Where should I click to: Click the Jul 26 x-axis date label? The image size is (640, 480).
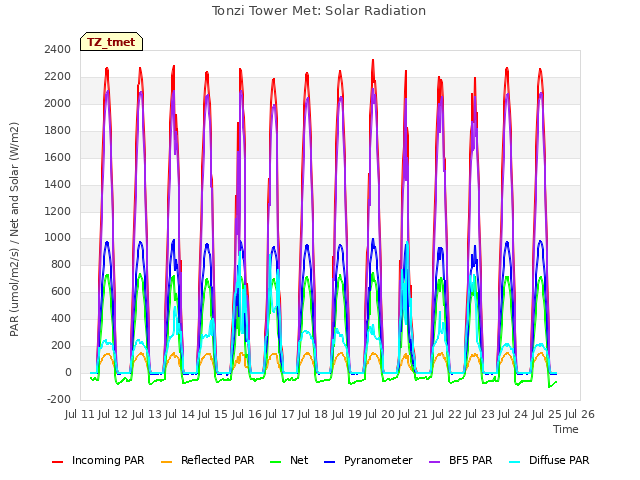(x=580, y=414)
